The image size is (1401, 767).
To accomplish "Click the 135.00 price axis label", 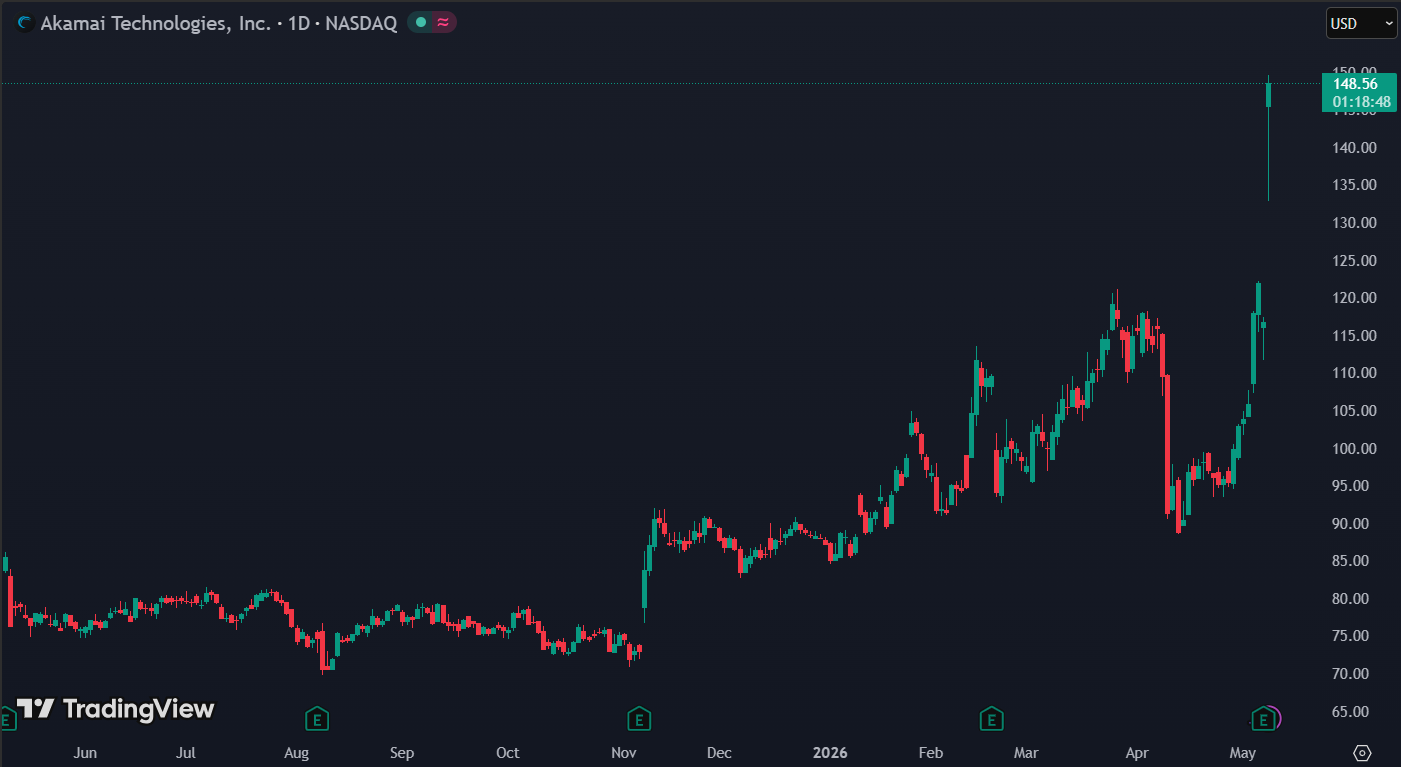I will pyautogui.click(x=1355, y=185).
